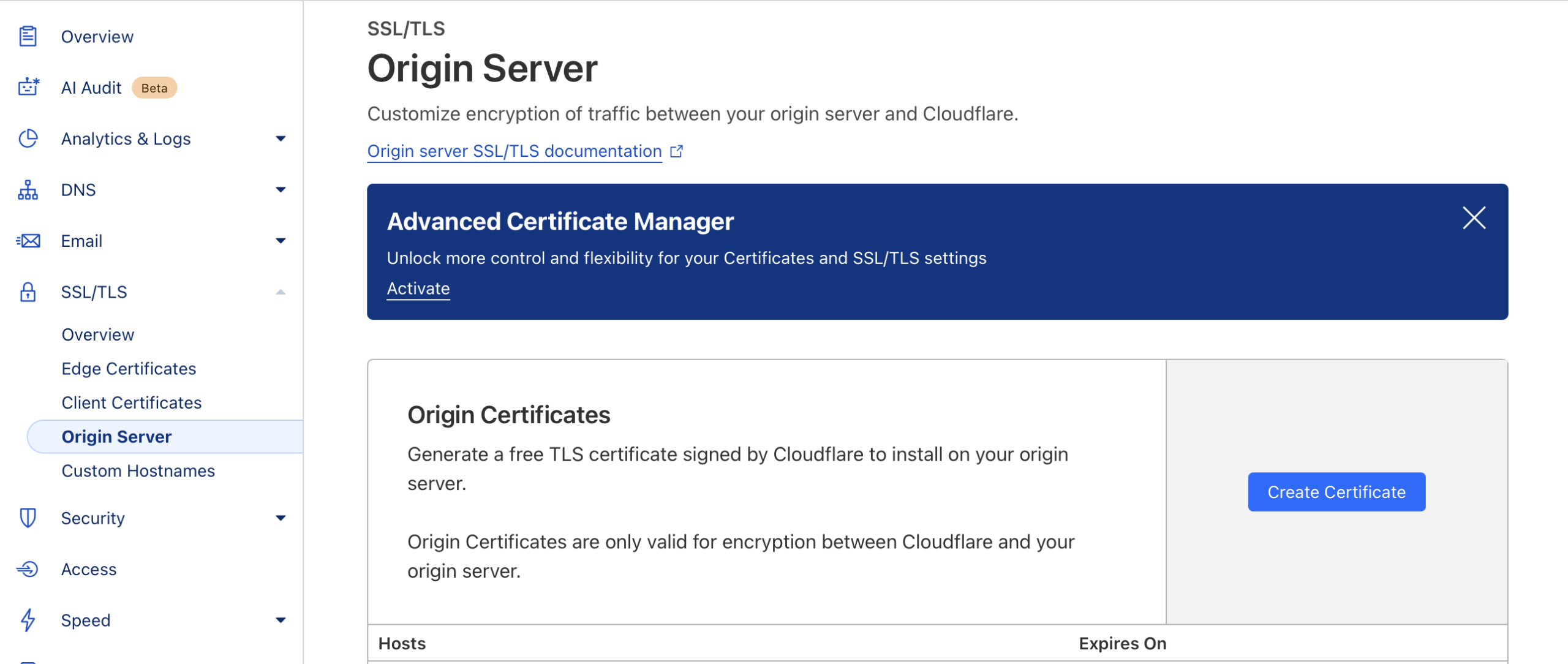Click the AI Audit robot icon
1568x664 pixels.
pos(28,88)
